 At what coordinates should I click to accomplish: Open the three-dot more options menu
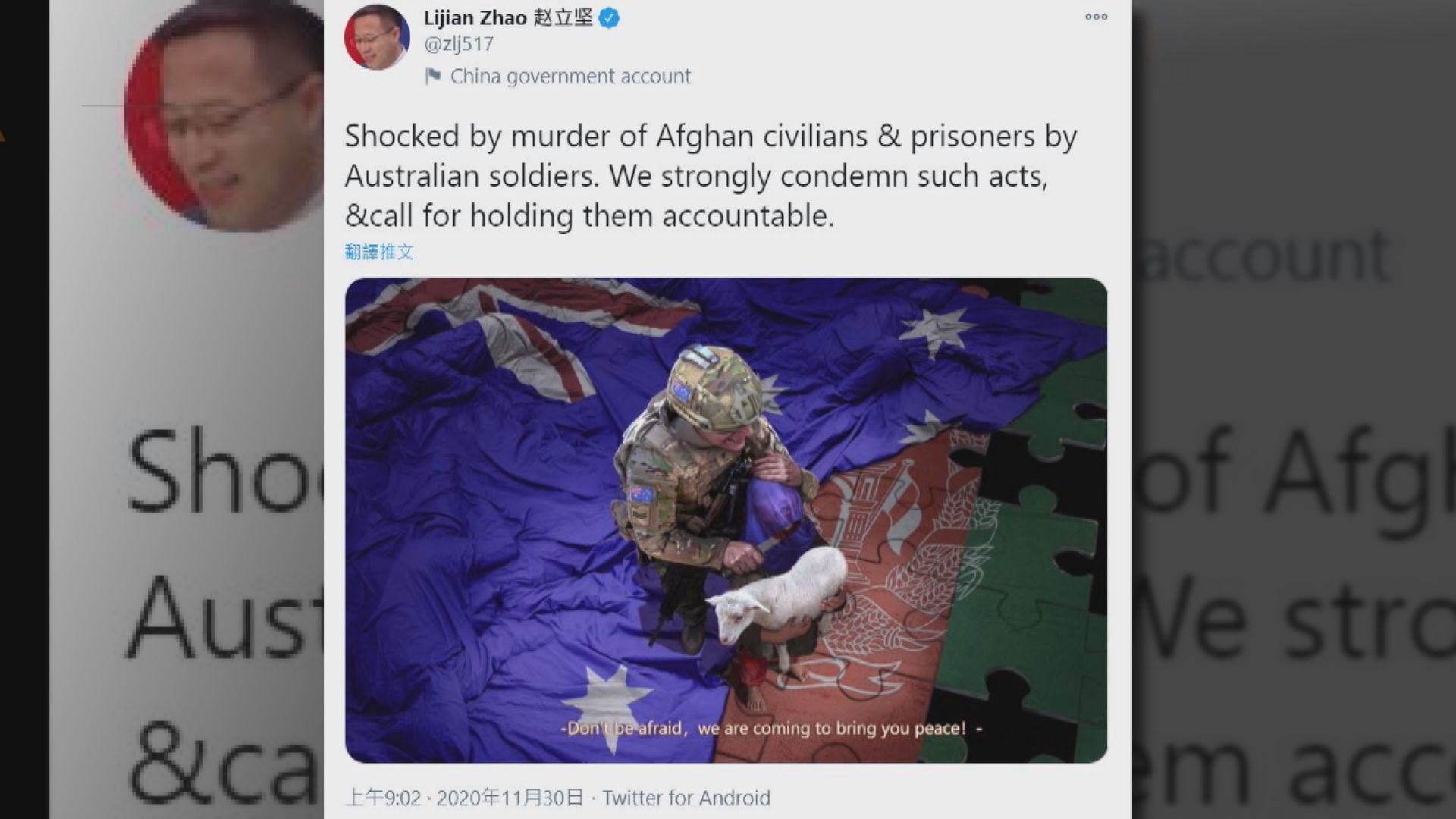point(1096,17)
